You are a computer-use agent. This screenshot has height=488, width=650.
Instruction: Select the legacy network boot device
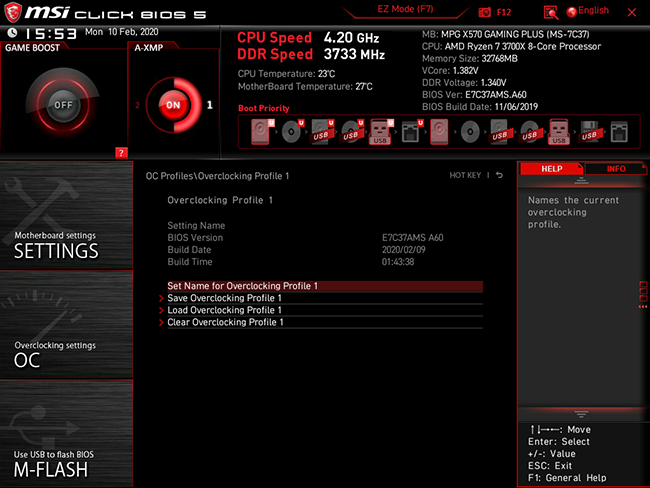tap(619, 132)
